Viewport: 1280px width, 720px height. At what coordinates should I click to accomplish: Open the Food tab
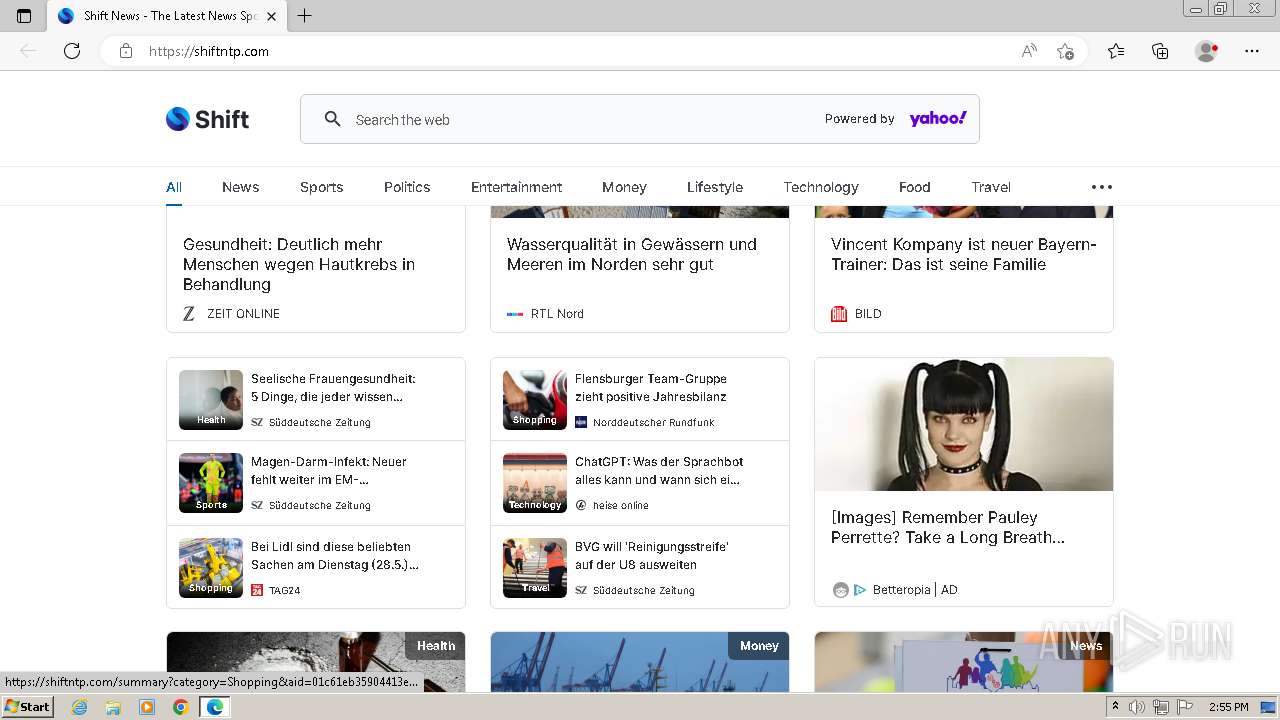click(915, 187)
